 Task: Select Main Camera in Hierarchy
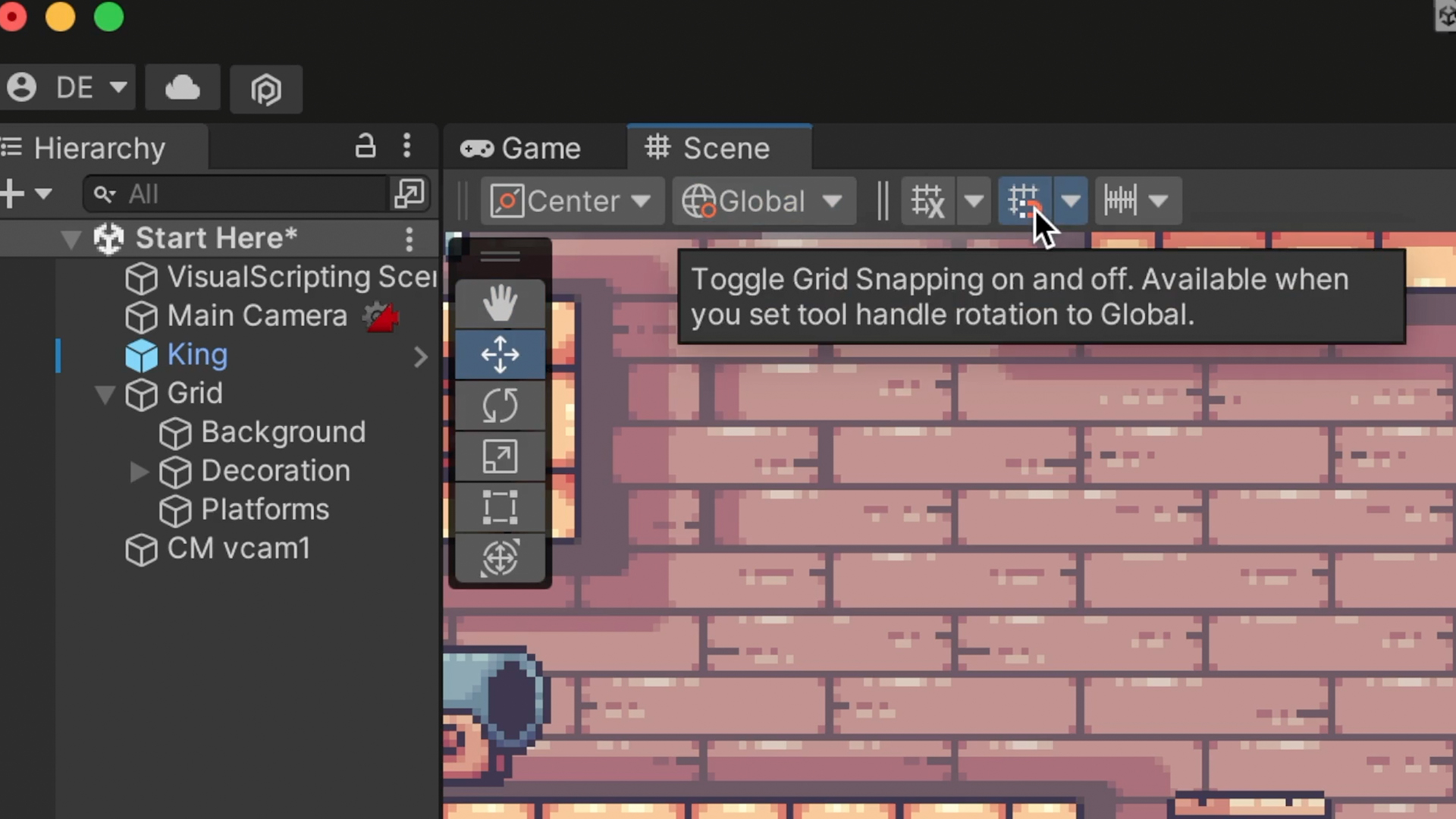[x=257, y=316]
